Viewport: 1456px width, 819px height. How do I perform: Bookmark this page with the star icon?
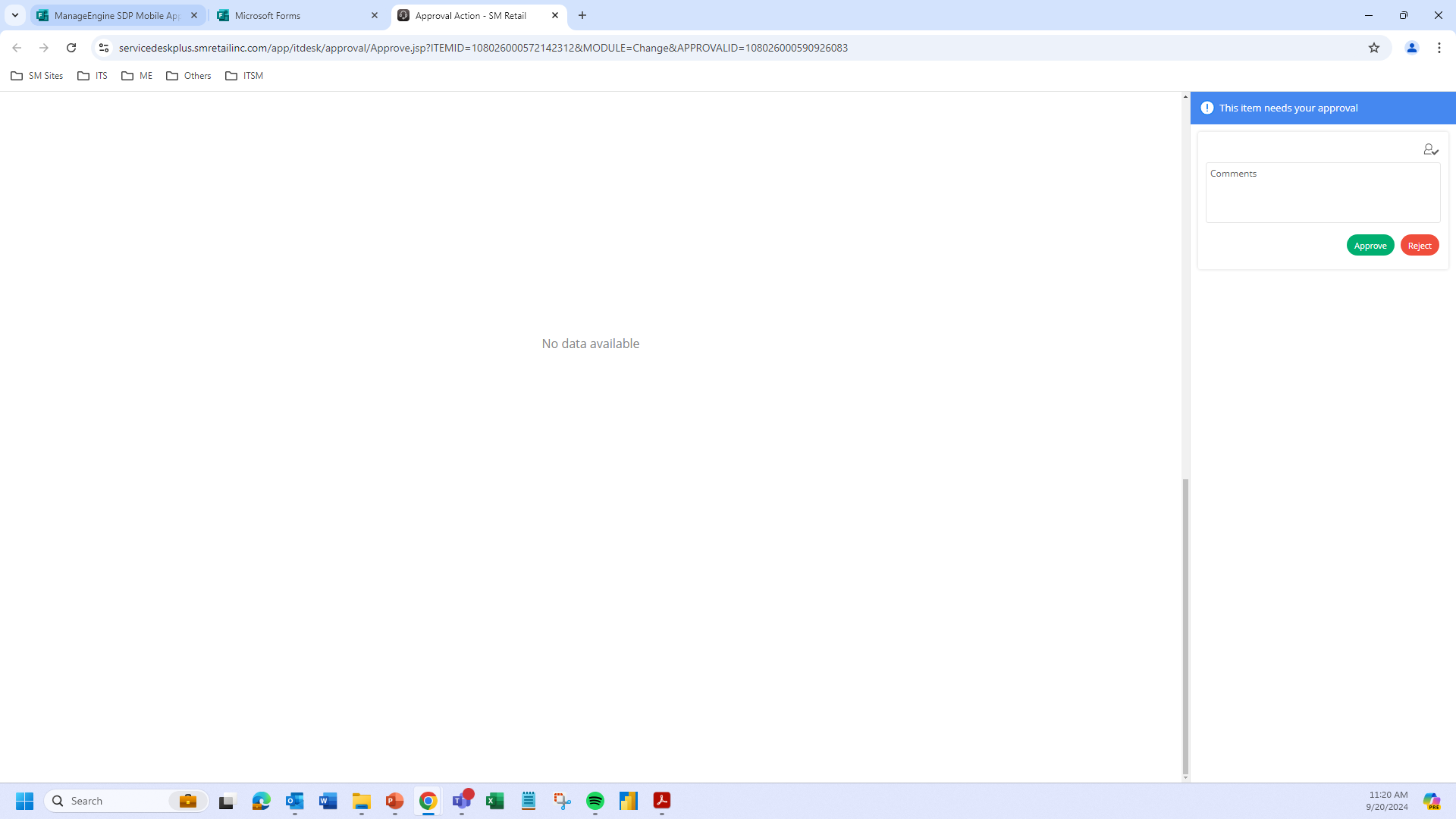[1373, 48]
